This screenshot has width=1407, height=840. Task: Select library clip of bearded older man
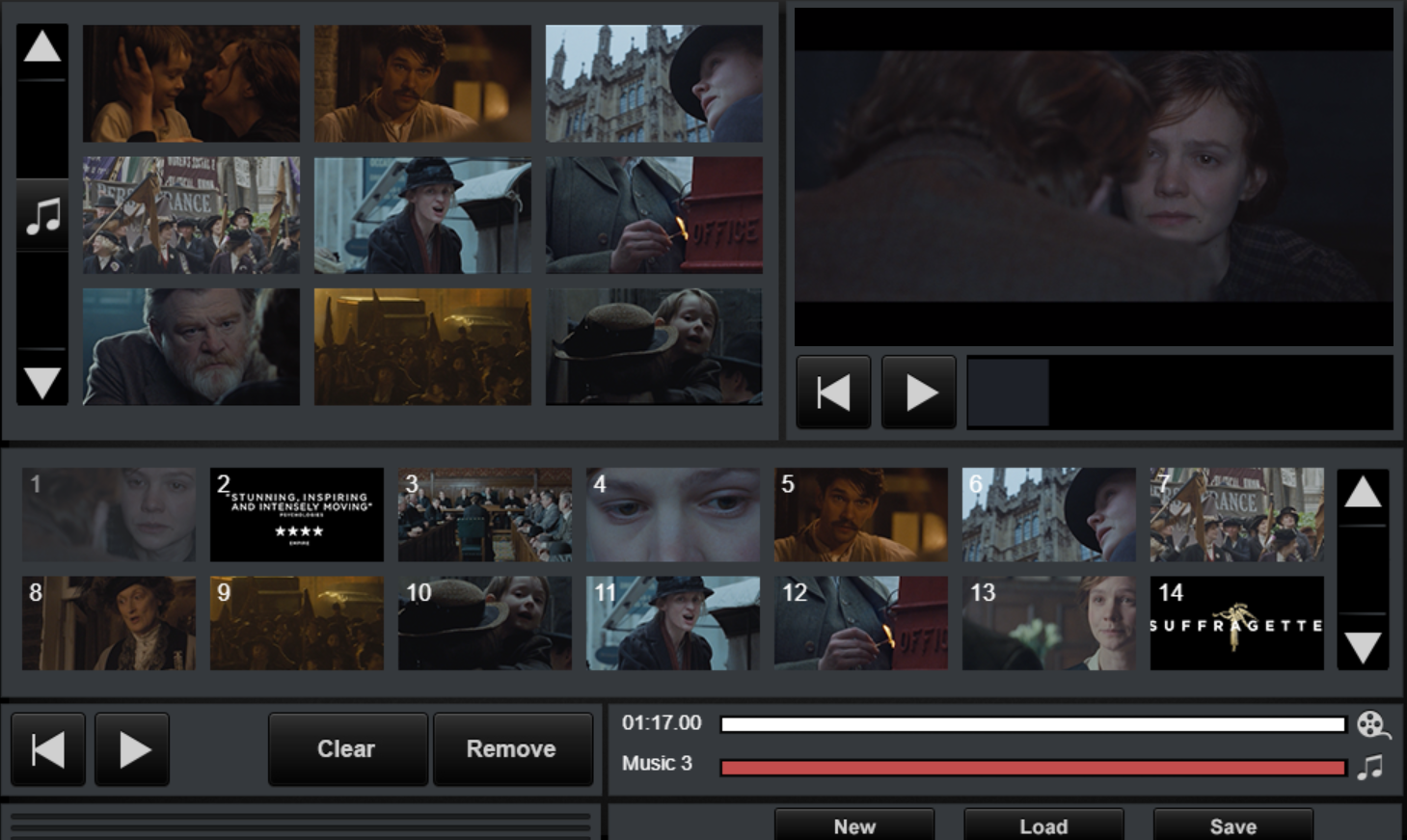191,346
